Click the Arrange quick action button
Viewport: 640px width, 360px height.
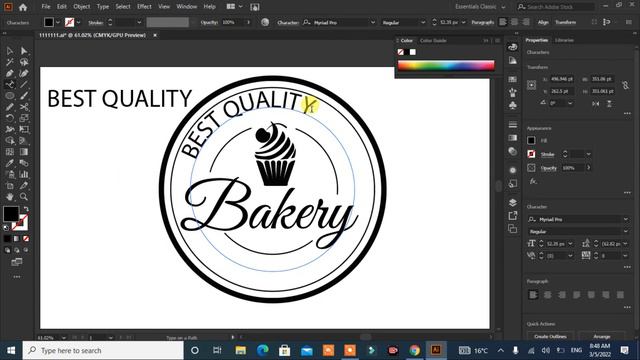[602, 336]
